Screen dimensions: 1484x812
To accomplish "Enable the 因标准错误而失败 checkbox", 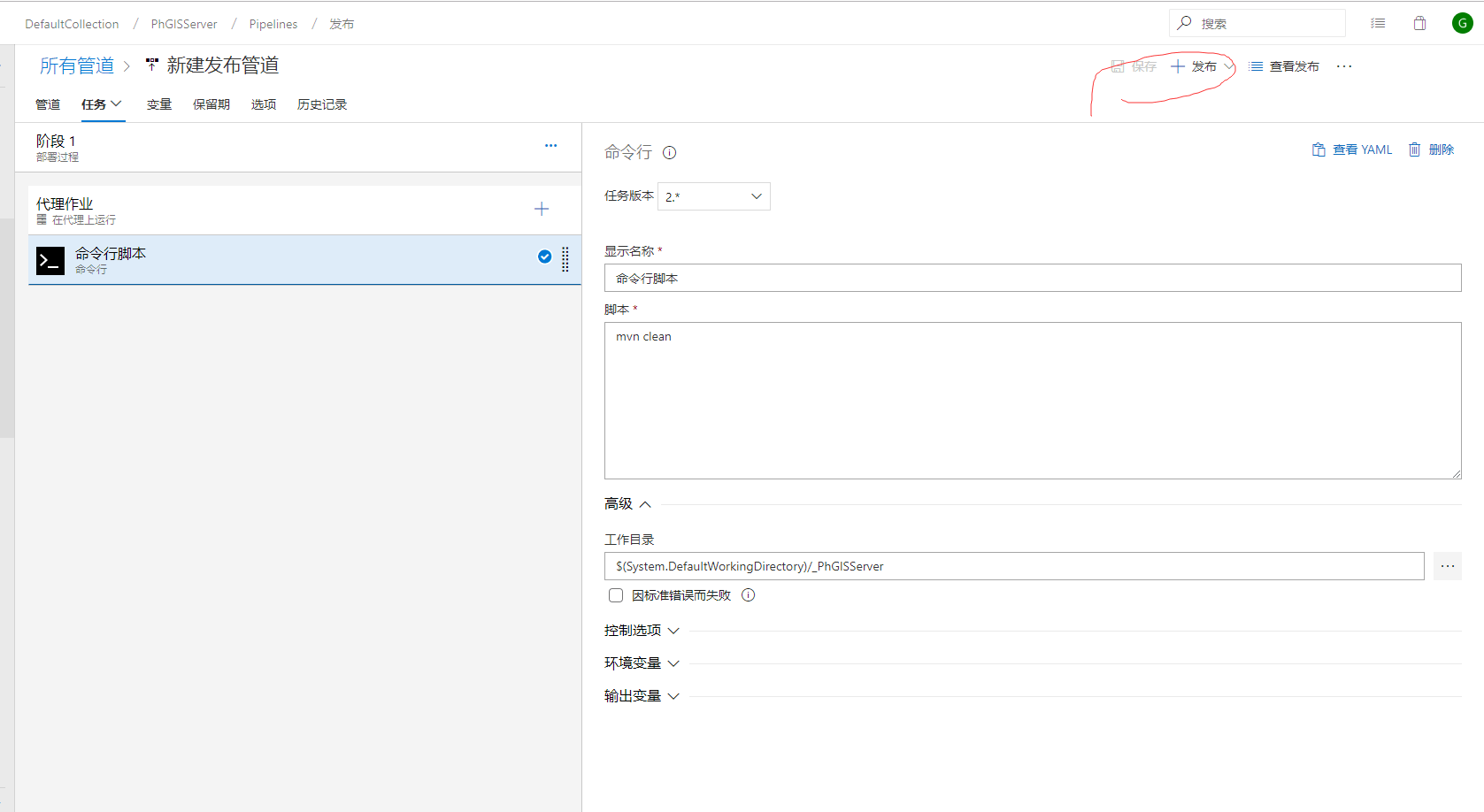I will coord(616,595).
